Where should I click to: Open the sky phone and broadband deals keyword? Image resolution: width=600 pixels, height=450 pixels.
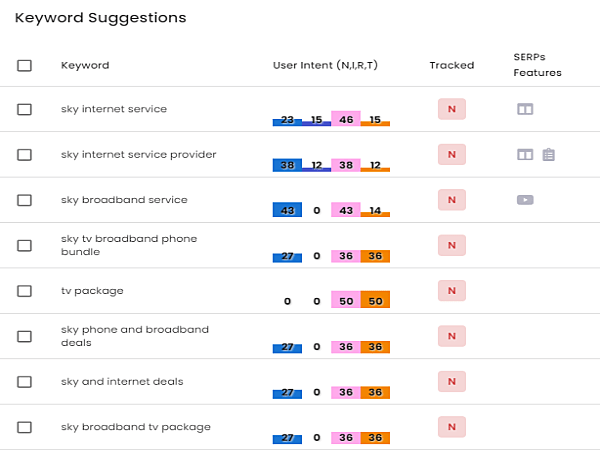pos(135,336)
